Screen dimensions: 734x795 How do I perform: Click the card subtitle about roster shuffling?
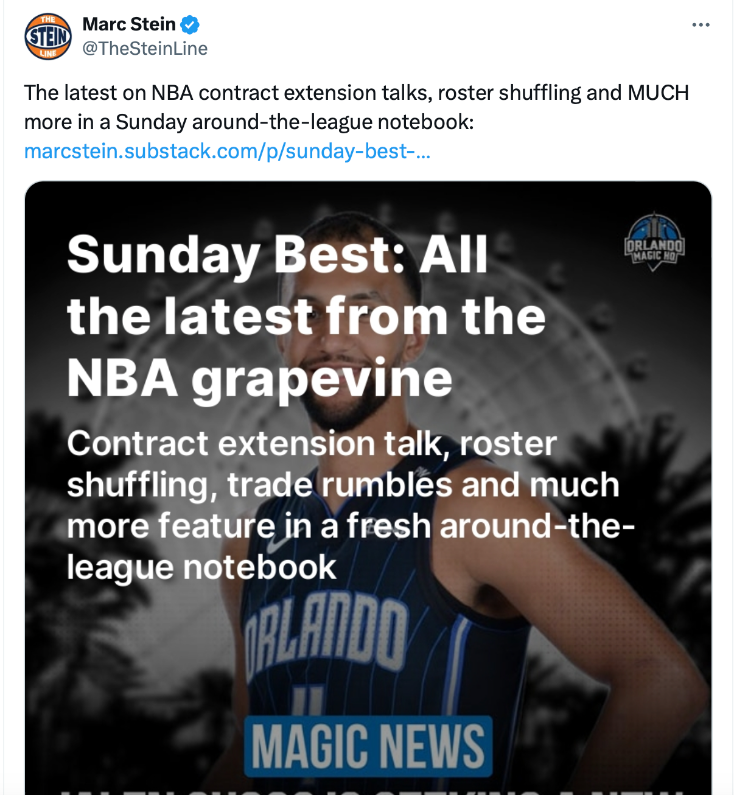[343, 485]
